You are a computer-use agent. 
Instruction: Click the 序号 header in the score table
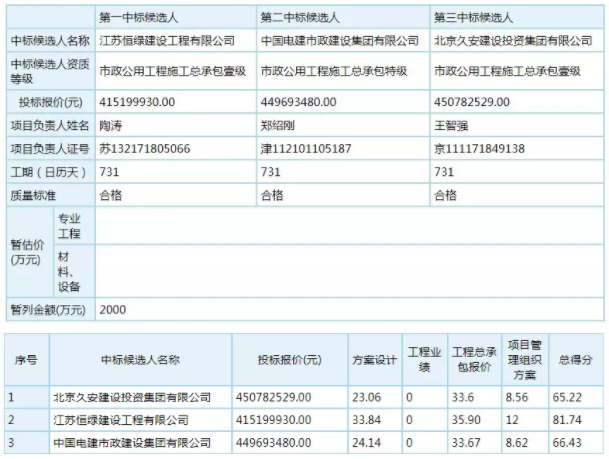pyautogui.click(x=26, y=360)
